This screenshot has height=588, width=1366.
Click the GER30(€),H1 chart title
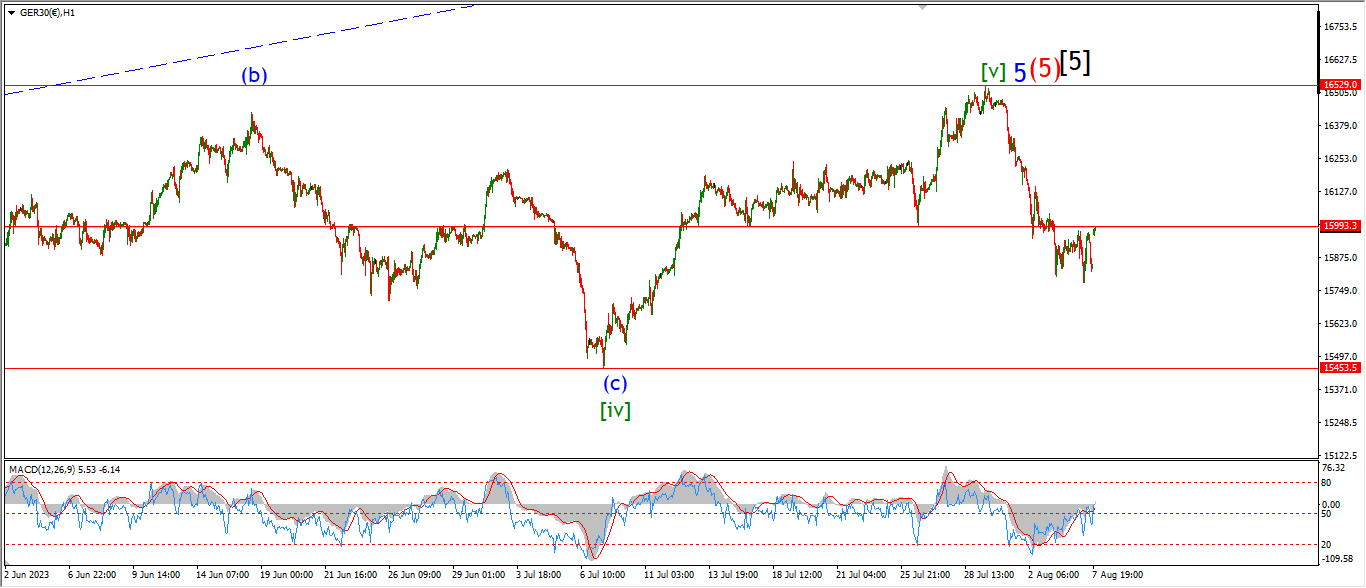pyautogui.click(x=46, y=13)
